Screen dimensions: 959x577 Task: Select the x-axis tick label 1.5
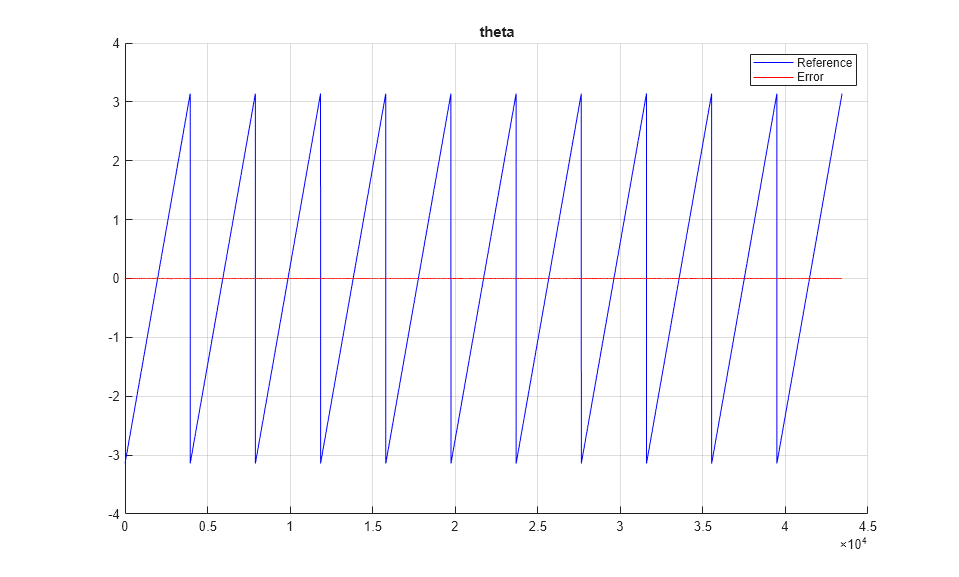click(372, 527)
